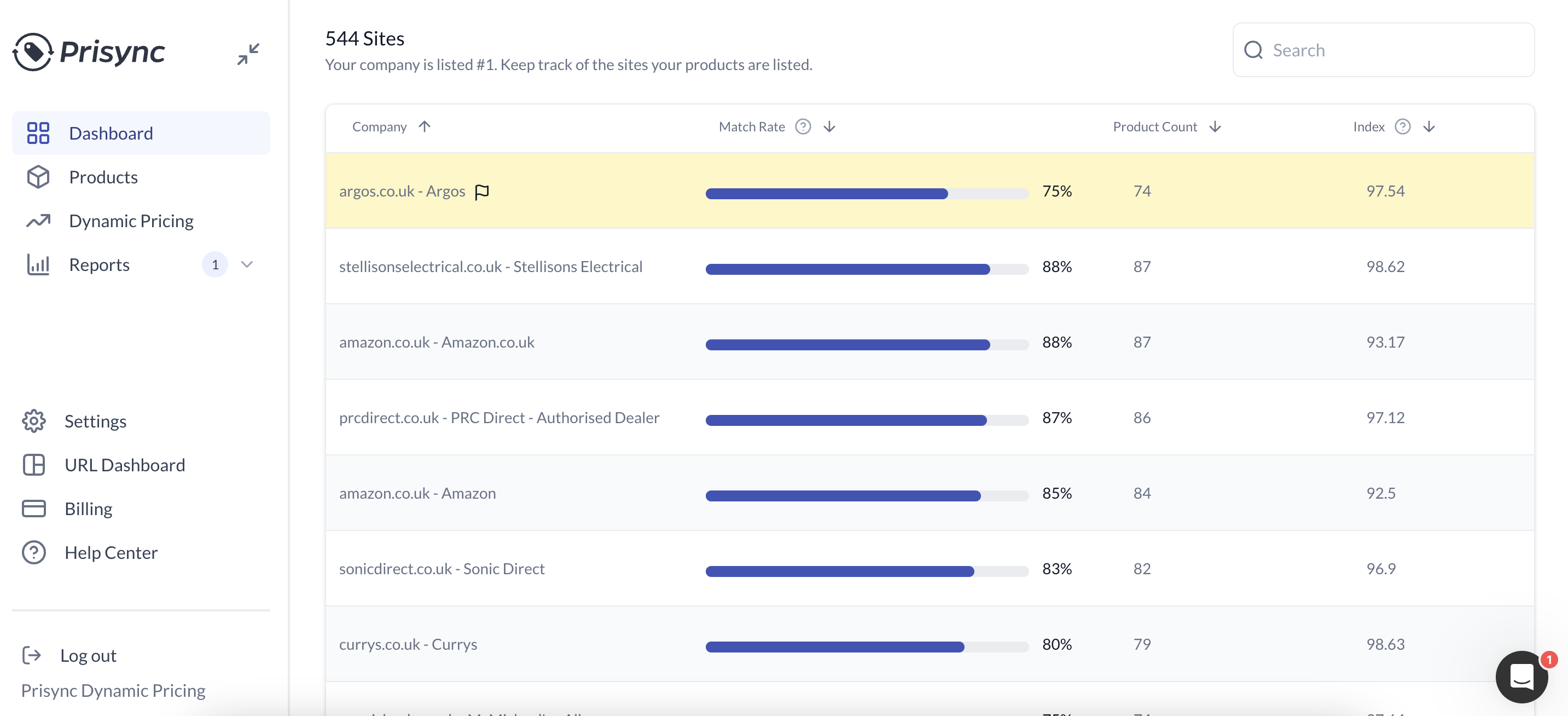1568x716 pixels.
Task: Select Billing from the sidebar
Action: [x=88, y=509]
